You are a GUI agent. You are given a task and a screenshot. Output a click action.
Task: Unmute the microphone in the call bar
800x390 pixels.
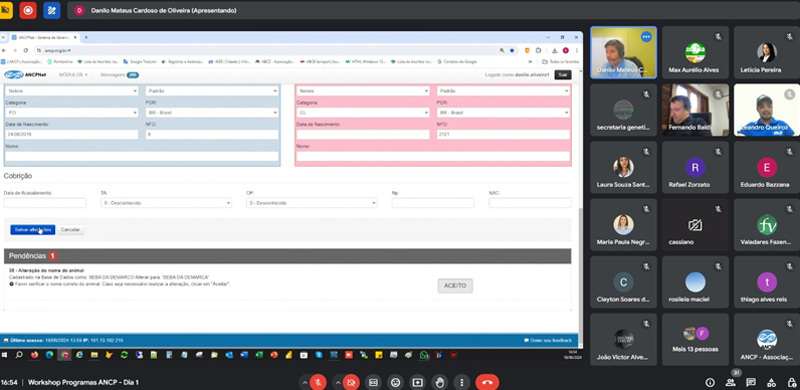pyautogui.click(x=318, y=382)
